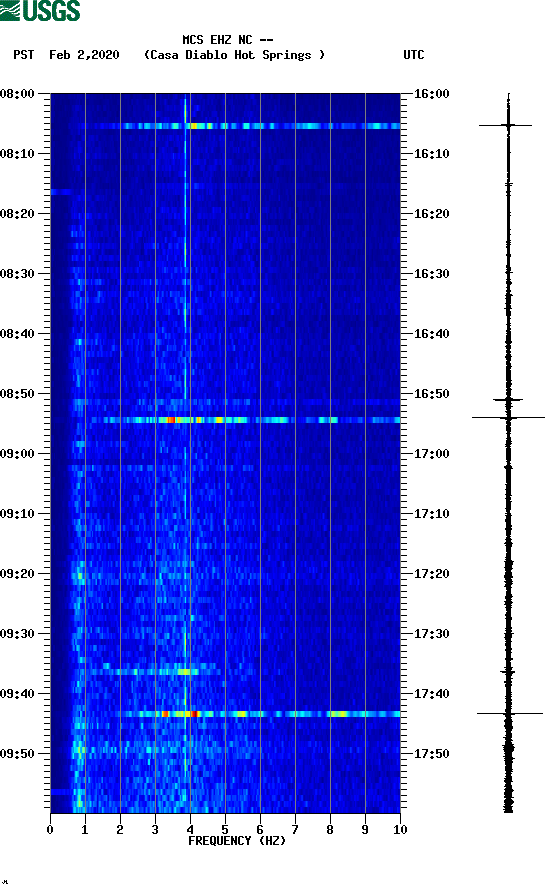Click the 1 Hz frequency tick label
This screenshot has width=552, height=893.
85,830
